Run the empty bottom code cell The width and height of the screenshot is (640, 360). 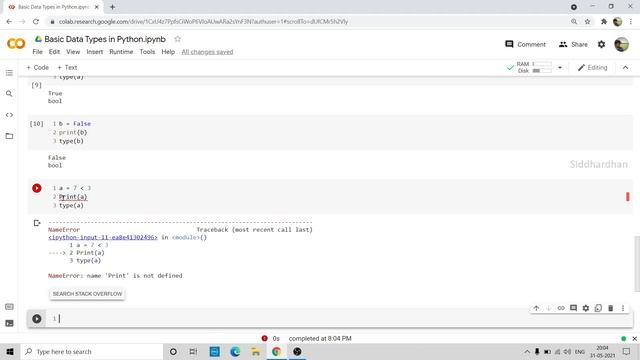coord(37,319)
